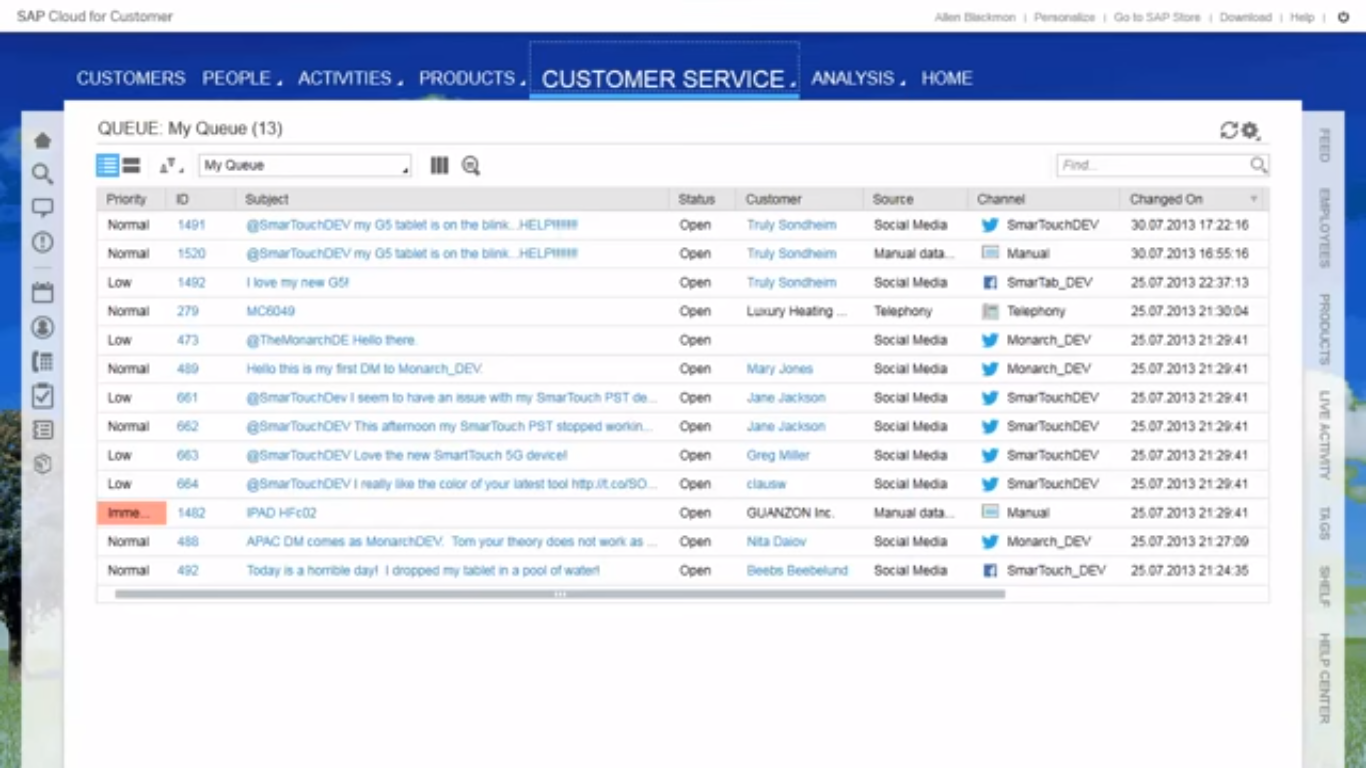Click the Twitter icon in row 489
This screenshot has height=768, width=1366.
990,369
